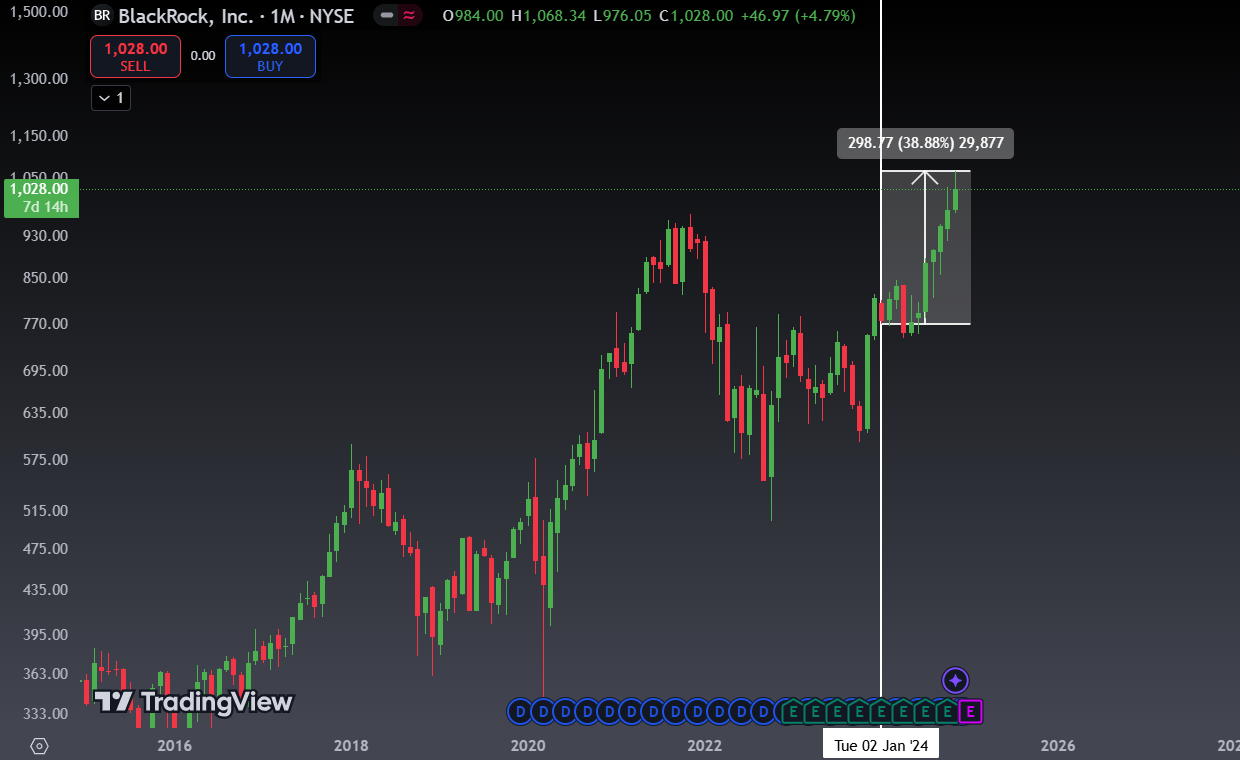1240x760 pixels.
Task: Click the high value H1,068.34
Action: click(x=548, y=15)
